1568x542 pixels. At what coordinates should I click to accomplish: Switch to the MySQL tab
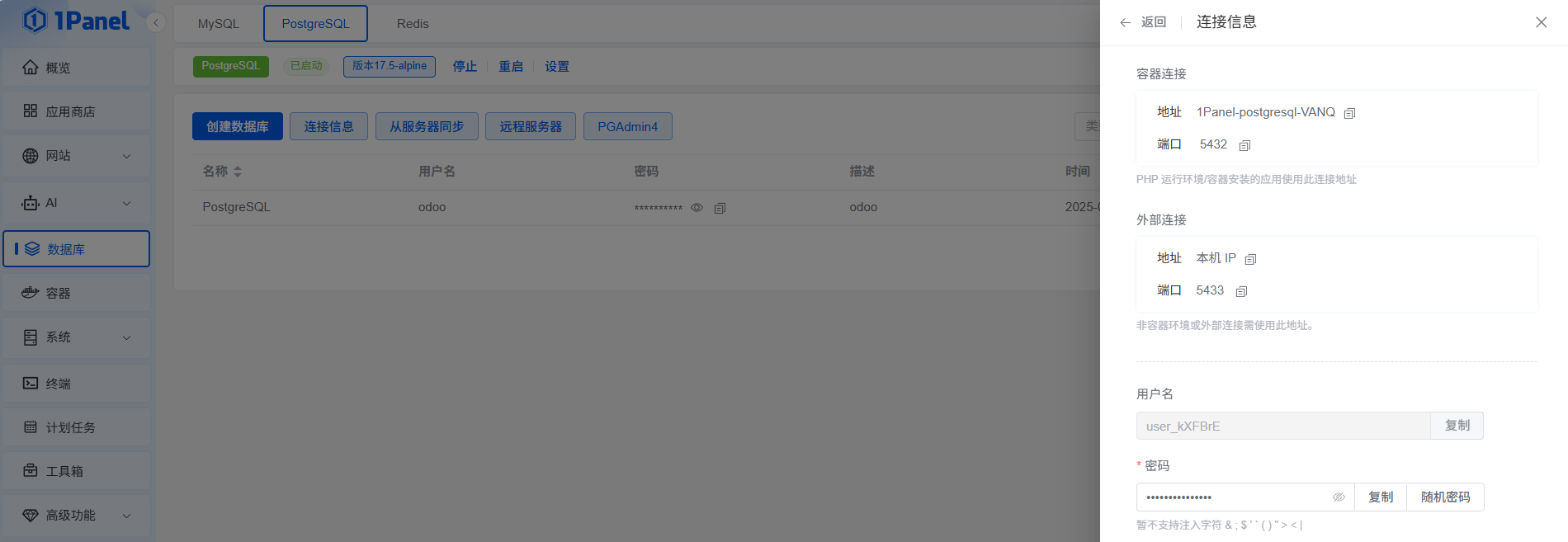click(x=219, y=24)
